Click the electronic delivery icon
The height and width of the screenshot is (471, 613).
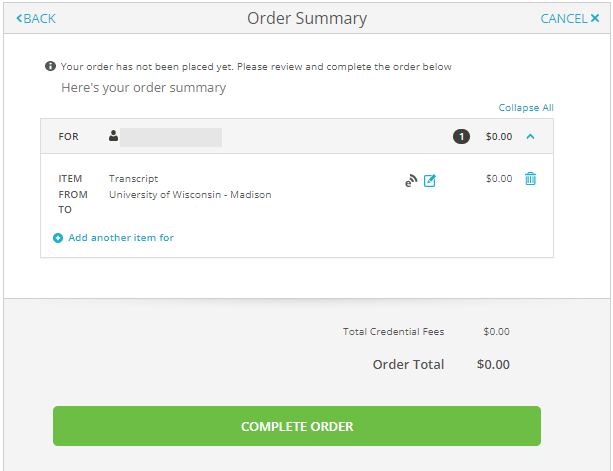click(x=411, y=181)
